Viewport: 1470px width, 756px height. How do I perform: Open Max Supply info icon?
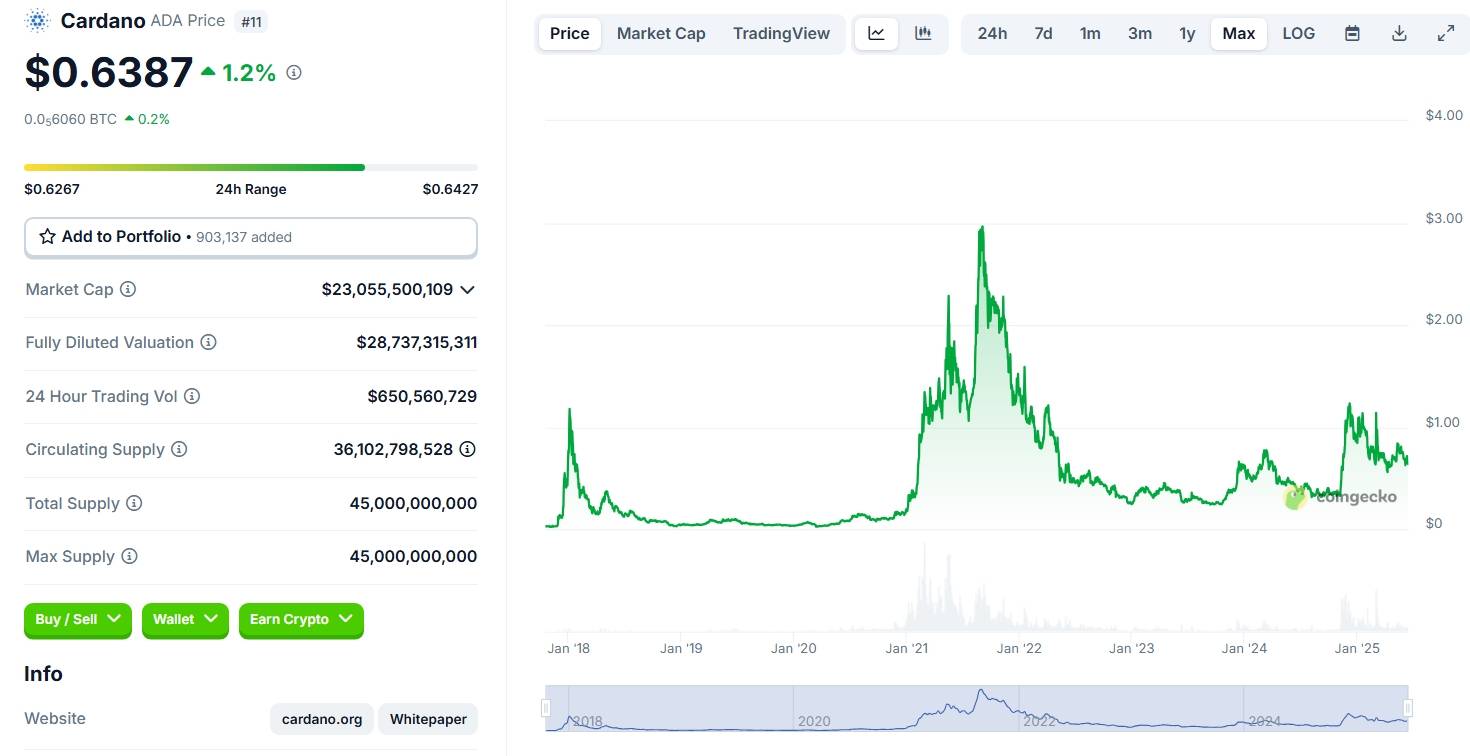click(129, 556)
